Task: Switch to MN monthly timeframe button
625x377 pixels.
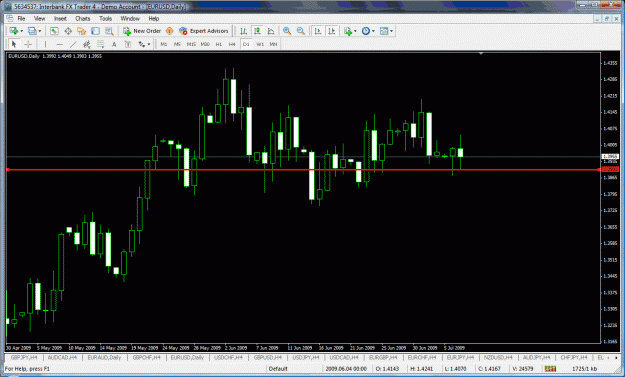Action: click(273, 44)
